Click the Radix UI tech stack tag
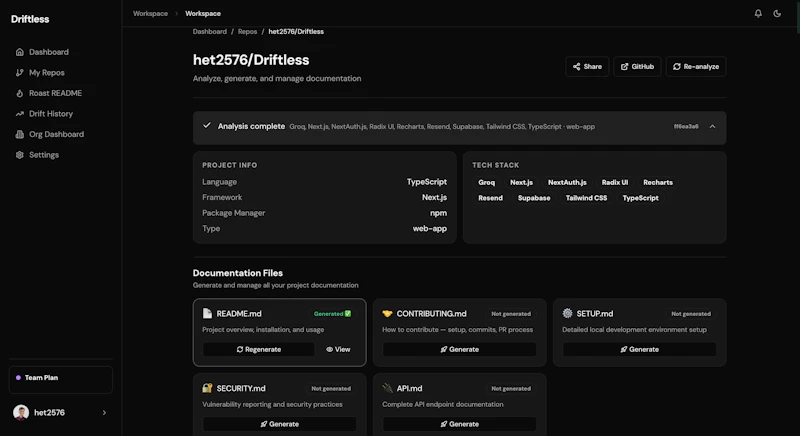 coord(615,182)
